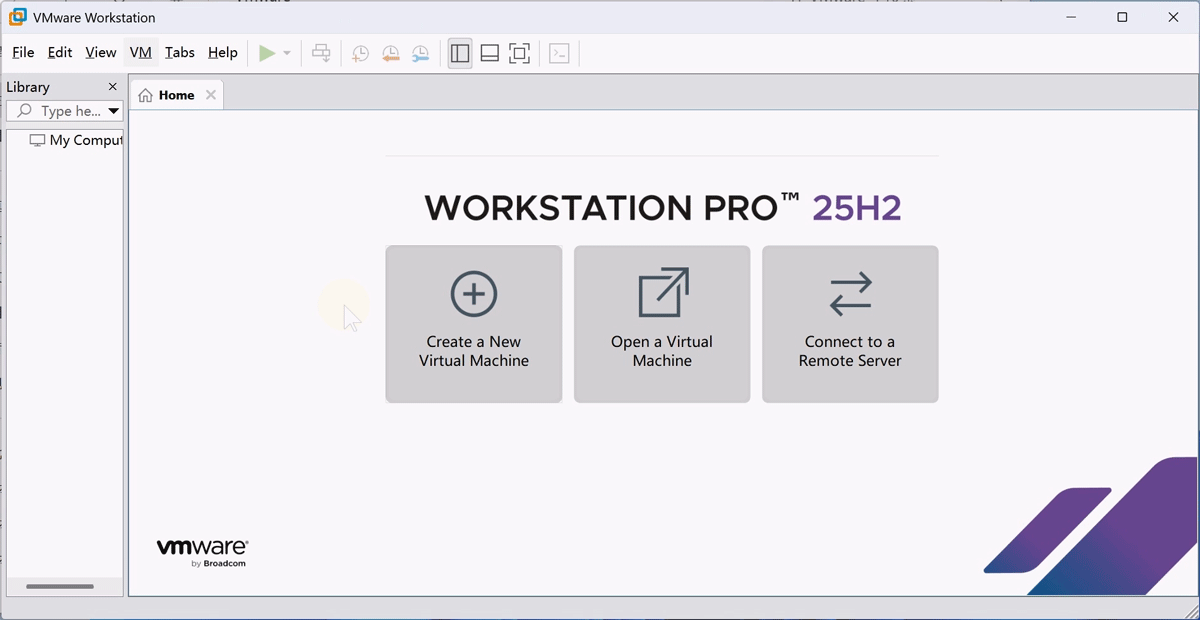Click the Revert to Snapshot icon
Viewport: 1200px width, 620px height.
[390, 53]
